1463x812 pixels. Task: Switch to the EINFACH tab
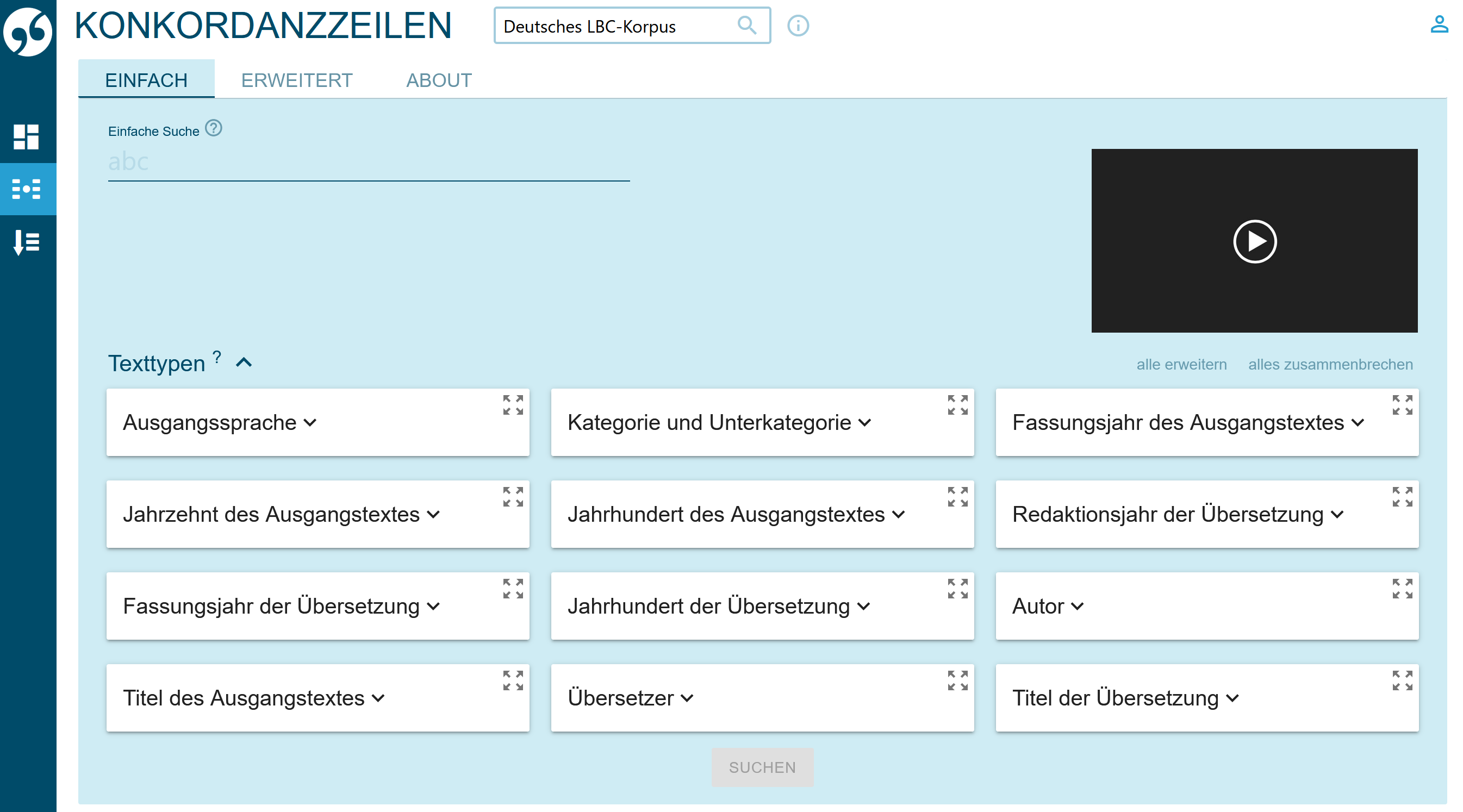pyautogui.click(x=146, y=79)
